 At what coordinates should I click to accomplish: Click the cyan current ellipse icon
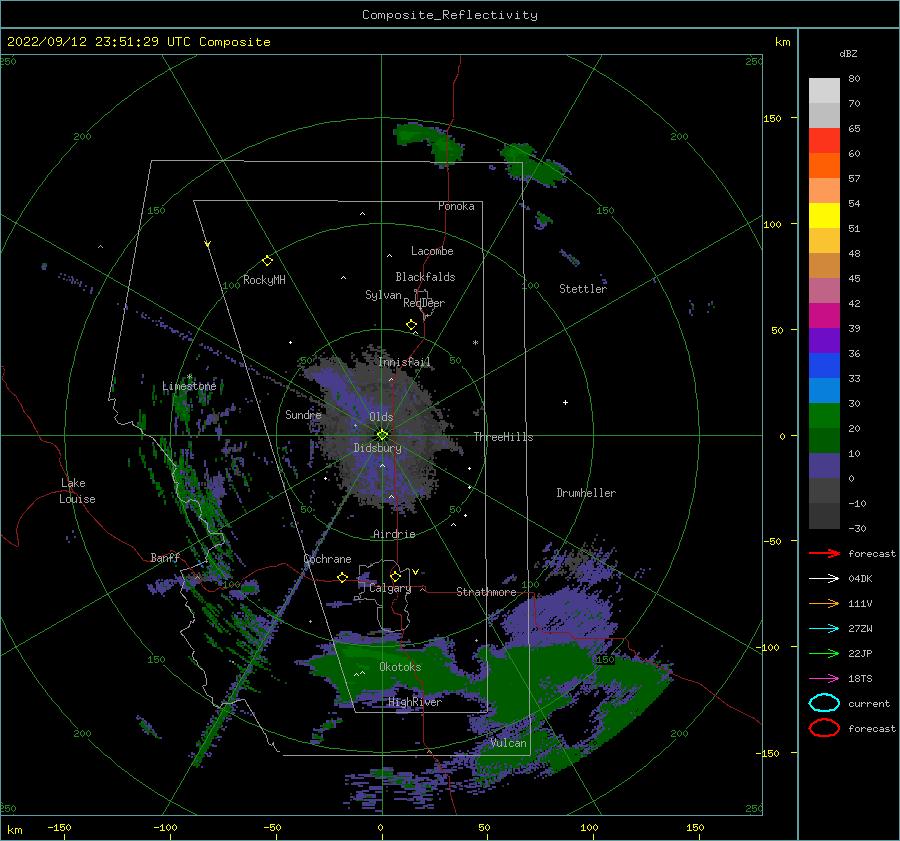824,703
